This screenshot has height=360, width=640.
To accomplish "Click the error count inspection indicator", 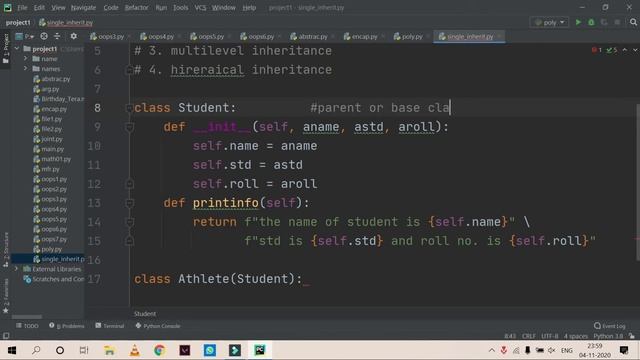I will pyautogui.click(x=596, y=50).
